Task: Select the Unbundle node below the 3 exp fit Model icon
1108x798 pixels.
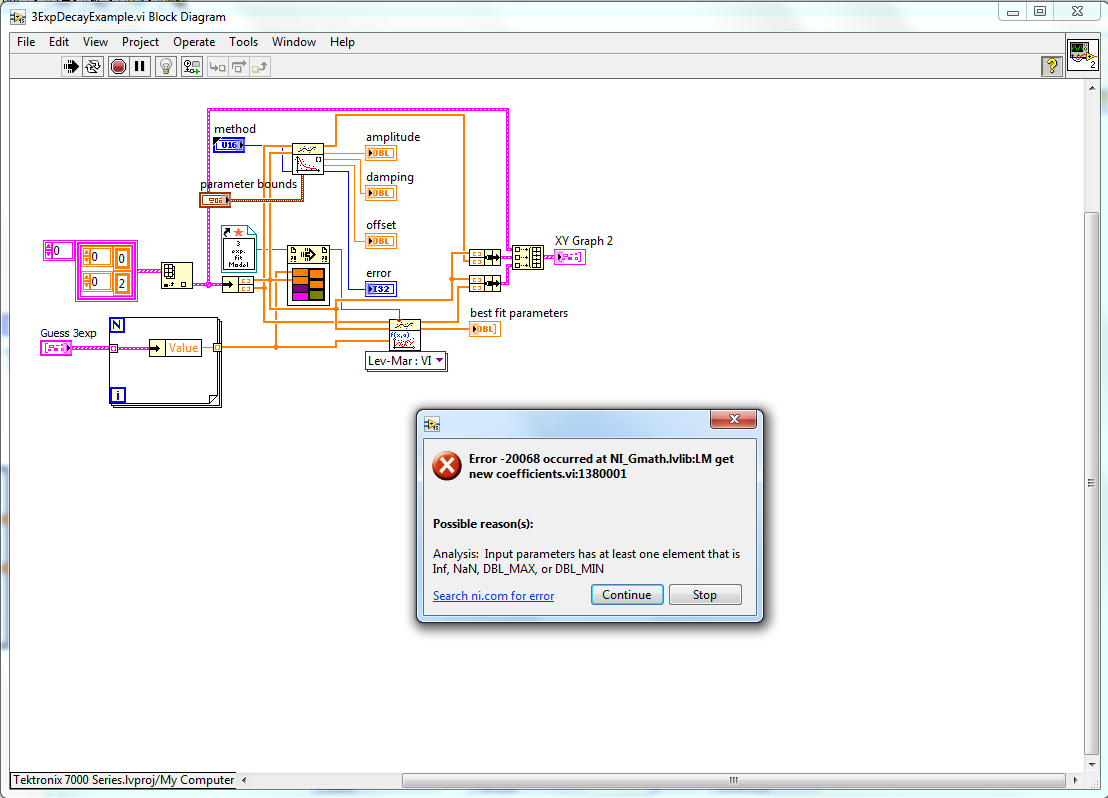Action: (237, 285)
